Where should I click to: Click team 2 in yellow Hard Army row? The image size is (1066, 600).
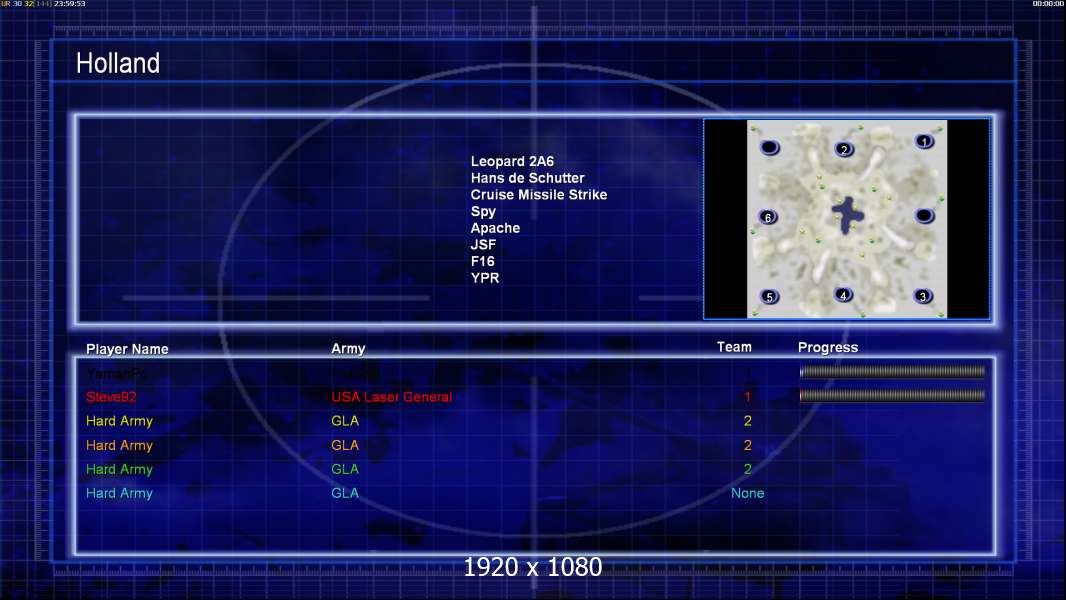(x=747, y=421)
